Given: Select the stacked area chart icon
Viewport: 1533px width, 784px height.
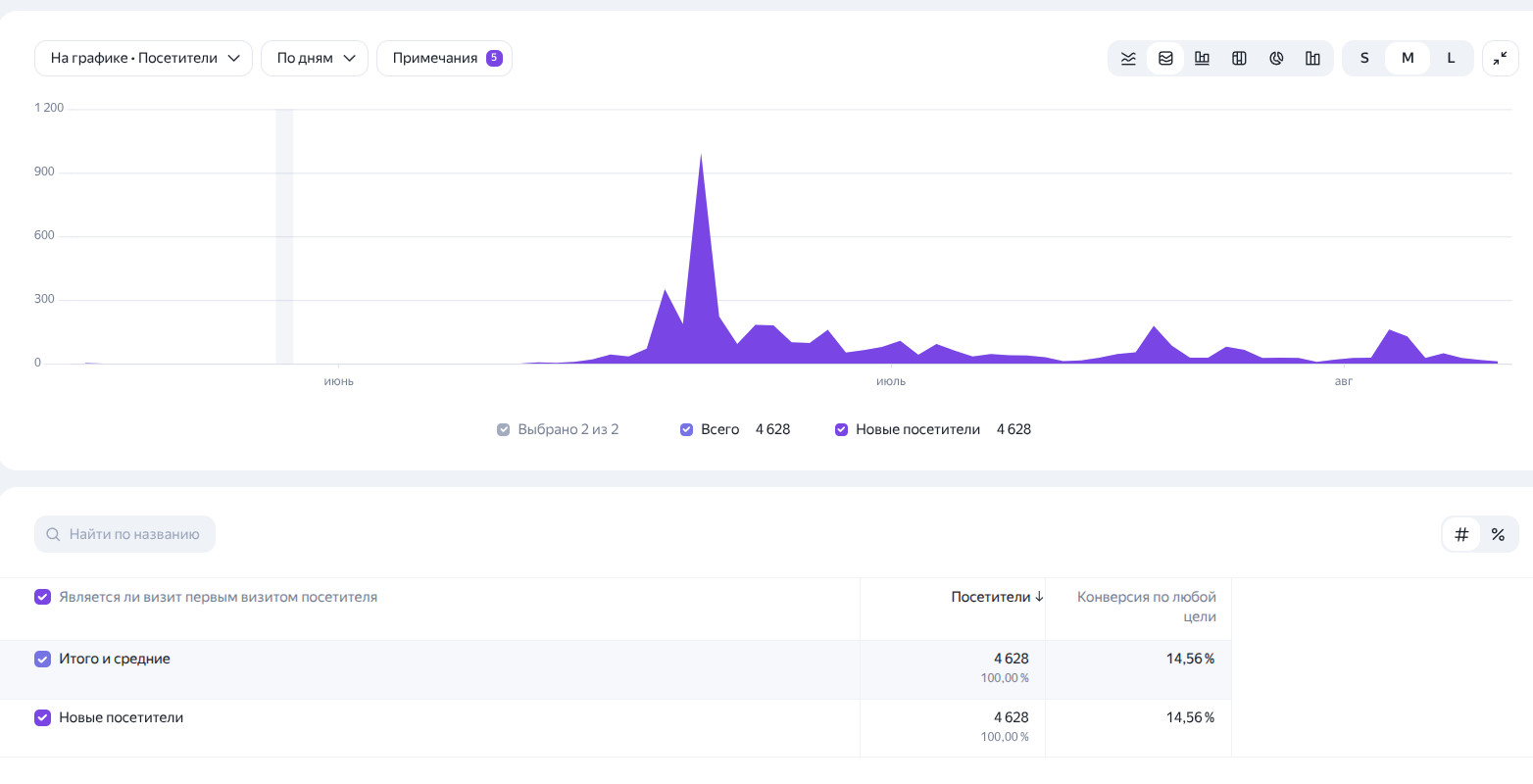Looking at the screenshot, I should [x=1165, y=58].
